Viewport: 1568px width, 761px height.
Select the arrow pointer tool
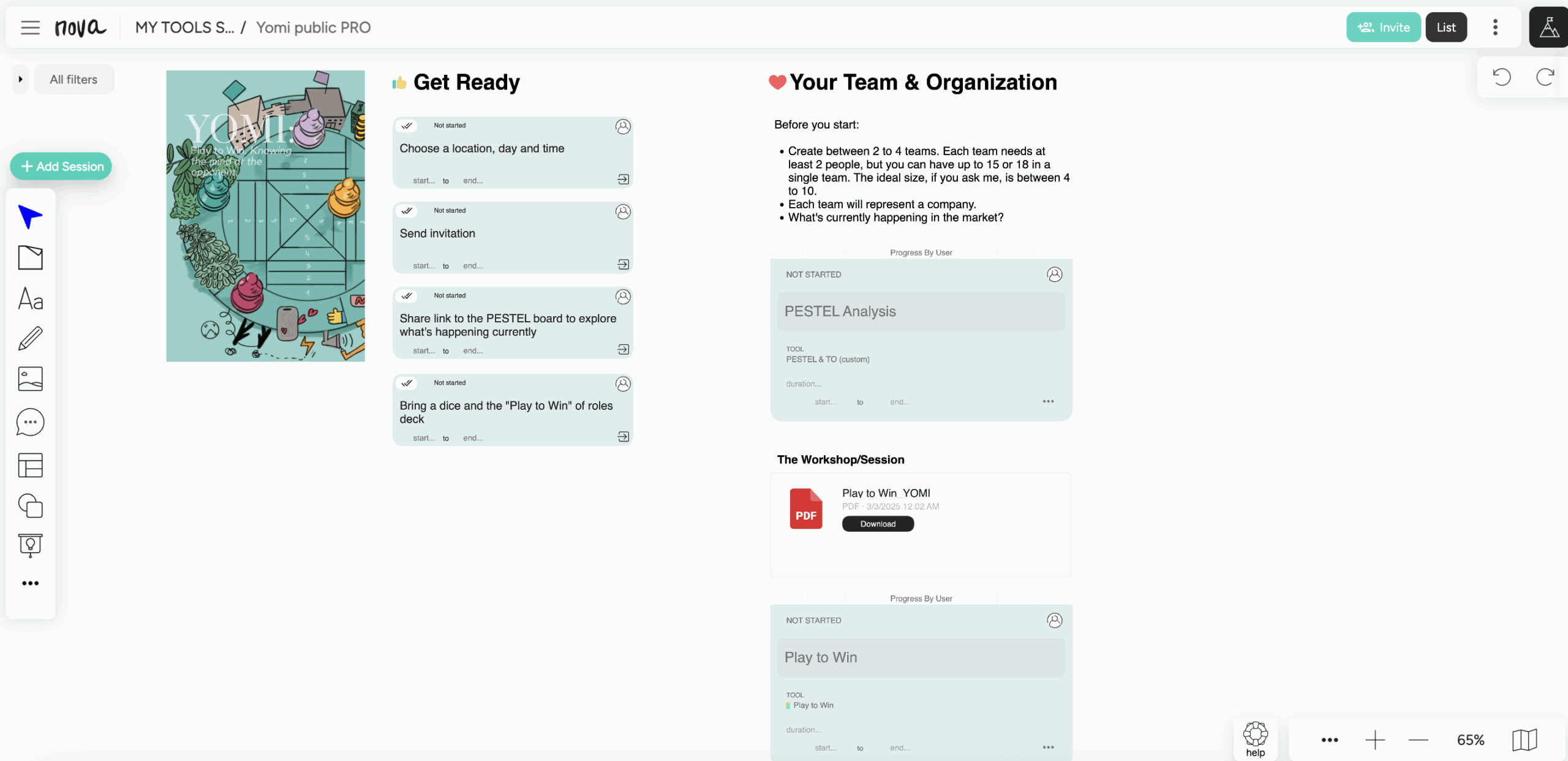pyautogui.click(x=30, y=217)
